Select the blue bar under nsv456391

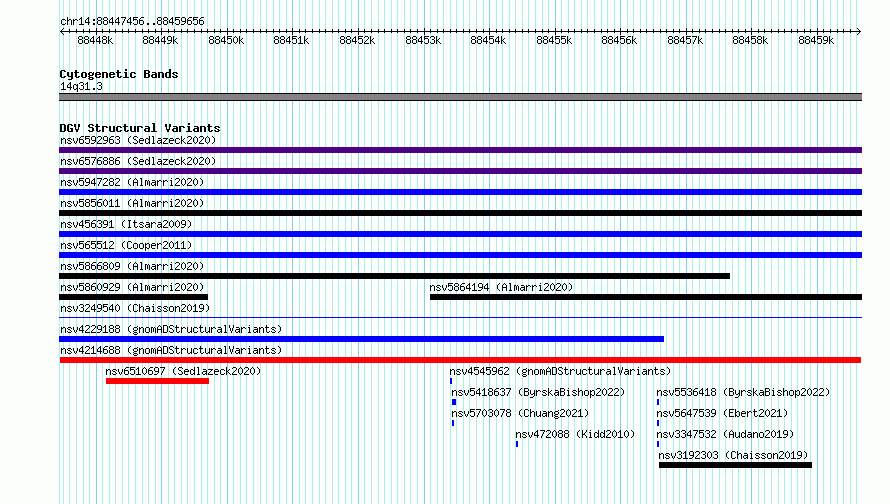point(460,234)
